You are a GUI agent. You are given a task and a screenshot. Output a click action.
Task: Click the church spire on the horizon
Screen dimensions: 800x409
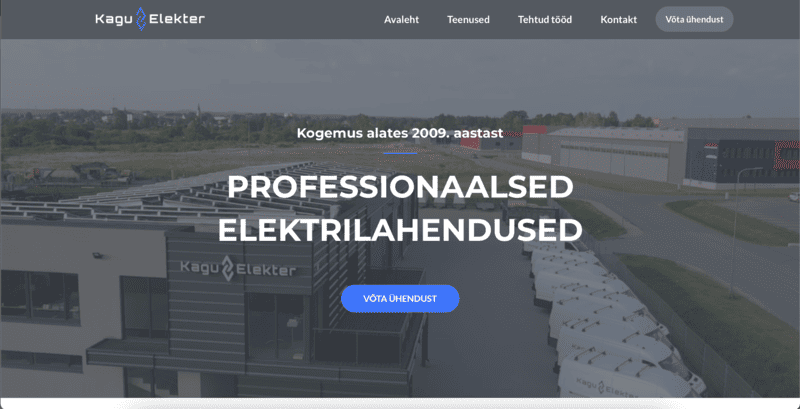199,111
